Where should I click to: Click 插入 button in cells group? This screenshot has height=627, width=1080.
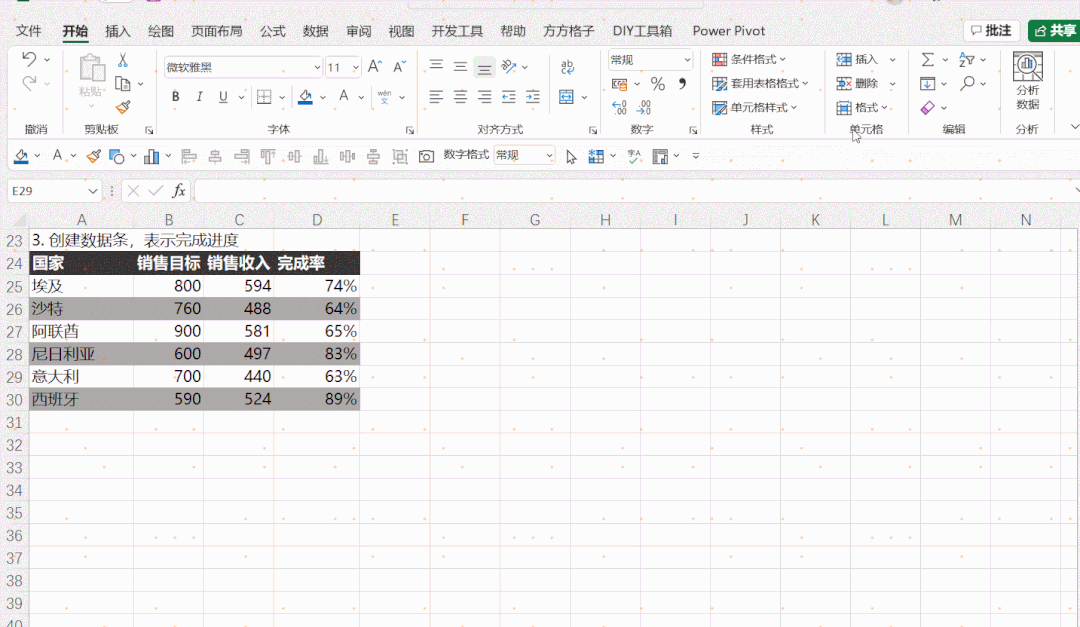tap(858, 60)
